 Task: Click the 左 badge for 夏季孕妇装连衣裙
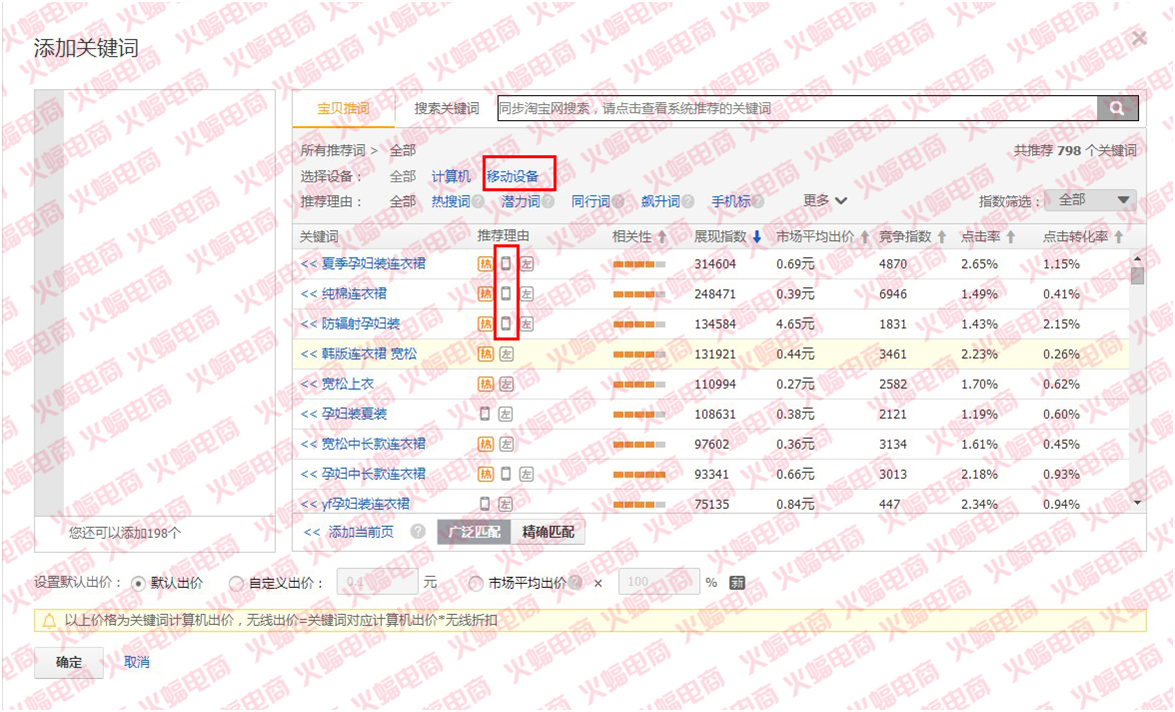pos(527,264)
